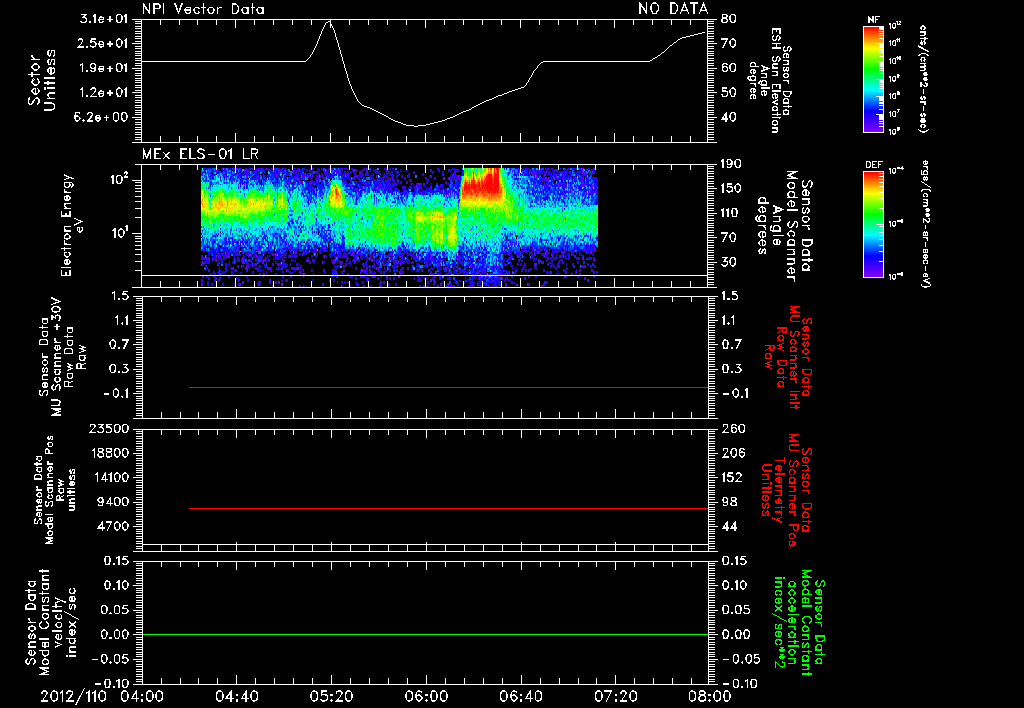Click the "3.1e+01" sector tick label
The width and height of the screenshot is (1024, 708).
[103, 19]
